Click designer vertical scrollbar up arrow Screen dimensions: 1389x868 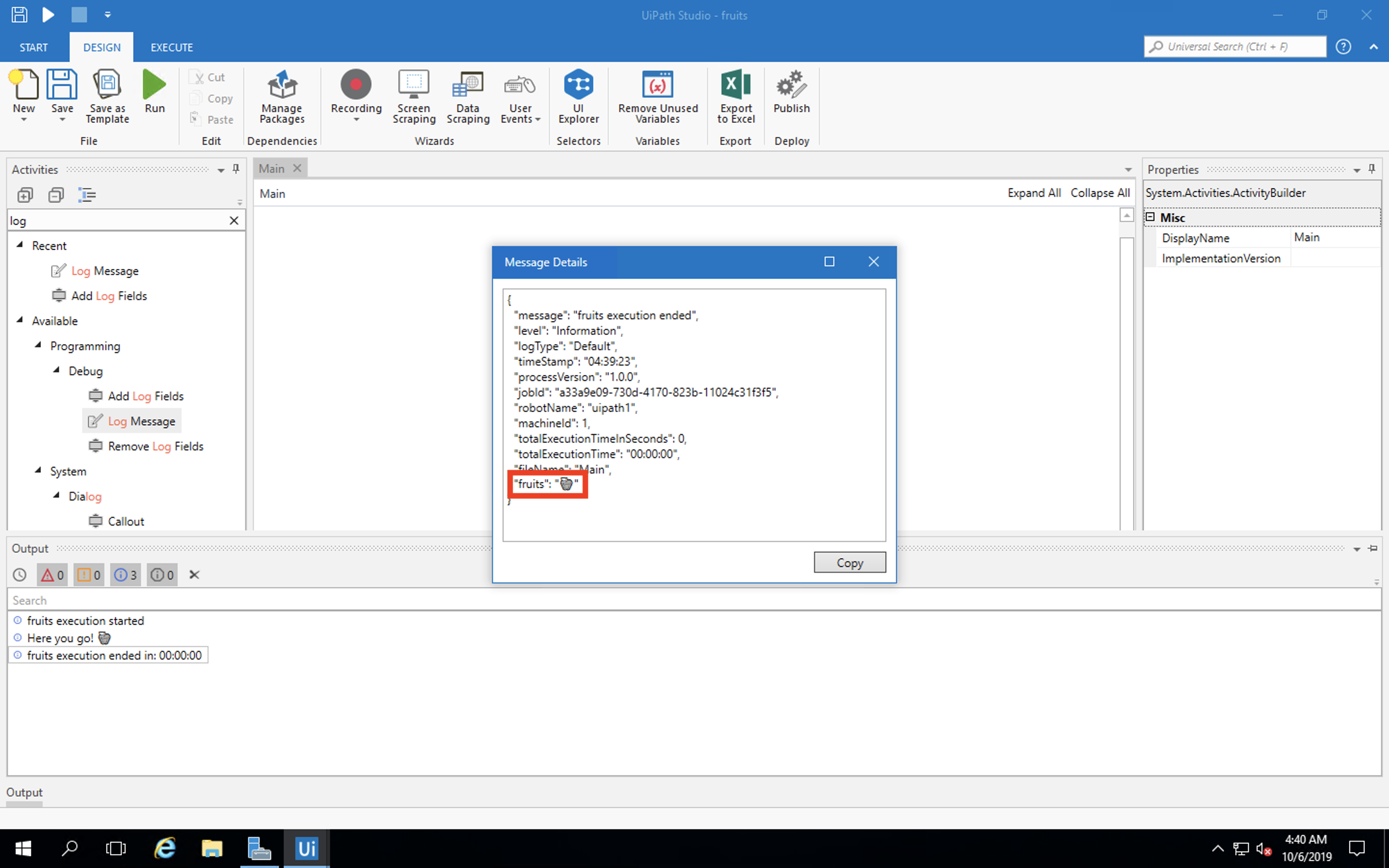[1127, 215]
